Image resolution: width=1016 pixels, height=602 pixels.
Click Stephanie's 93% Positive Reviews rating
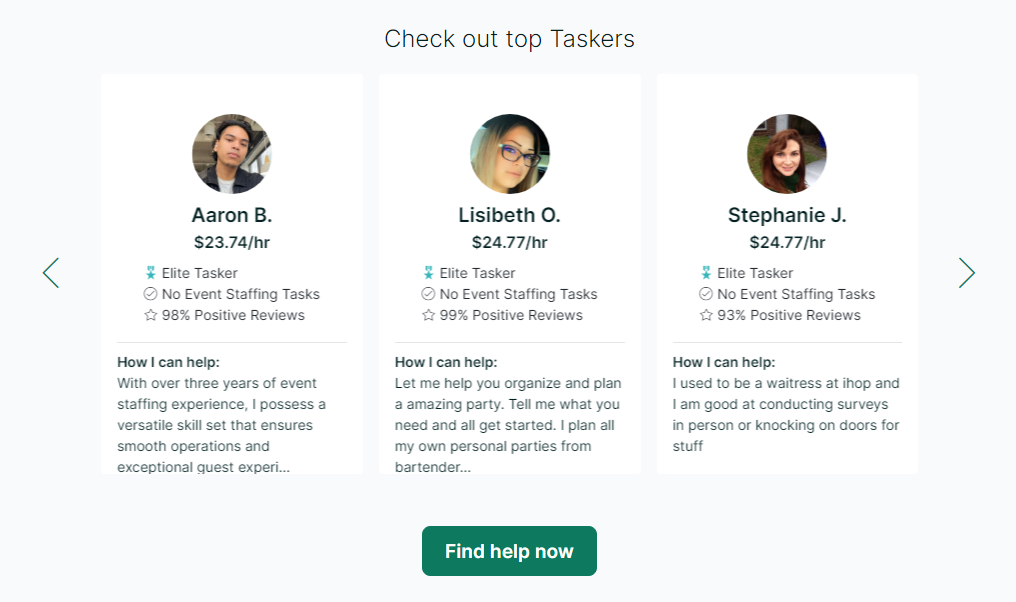786,314
